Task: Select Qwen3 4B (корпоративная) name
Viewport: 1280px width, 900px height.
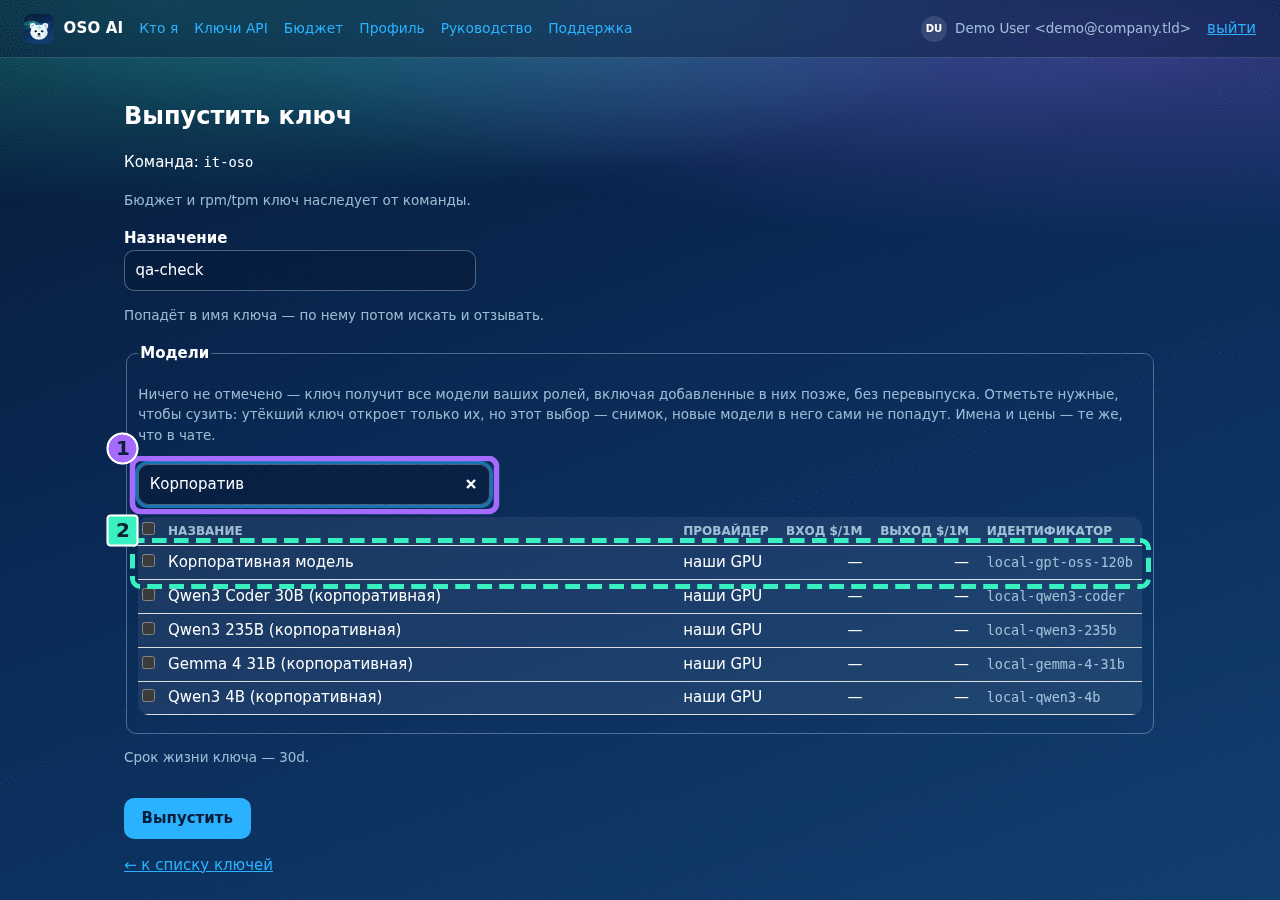Action: (275, 697)
